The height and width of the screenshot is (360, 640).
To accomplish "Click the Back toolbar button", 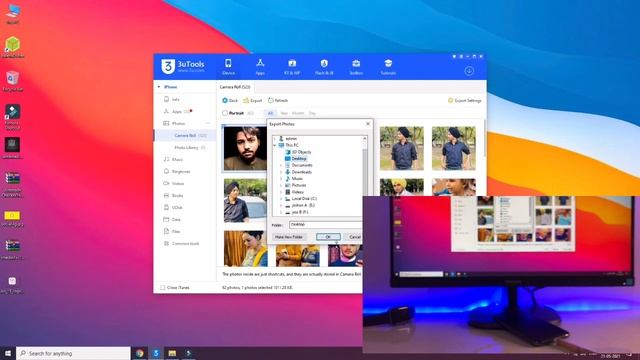I will [230, 100].
